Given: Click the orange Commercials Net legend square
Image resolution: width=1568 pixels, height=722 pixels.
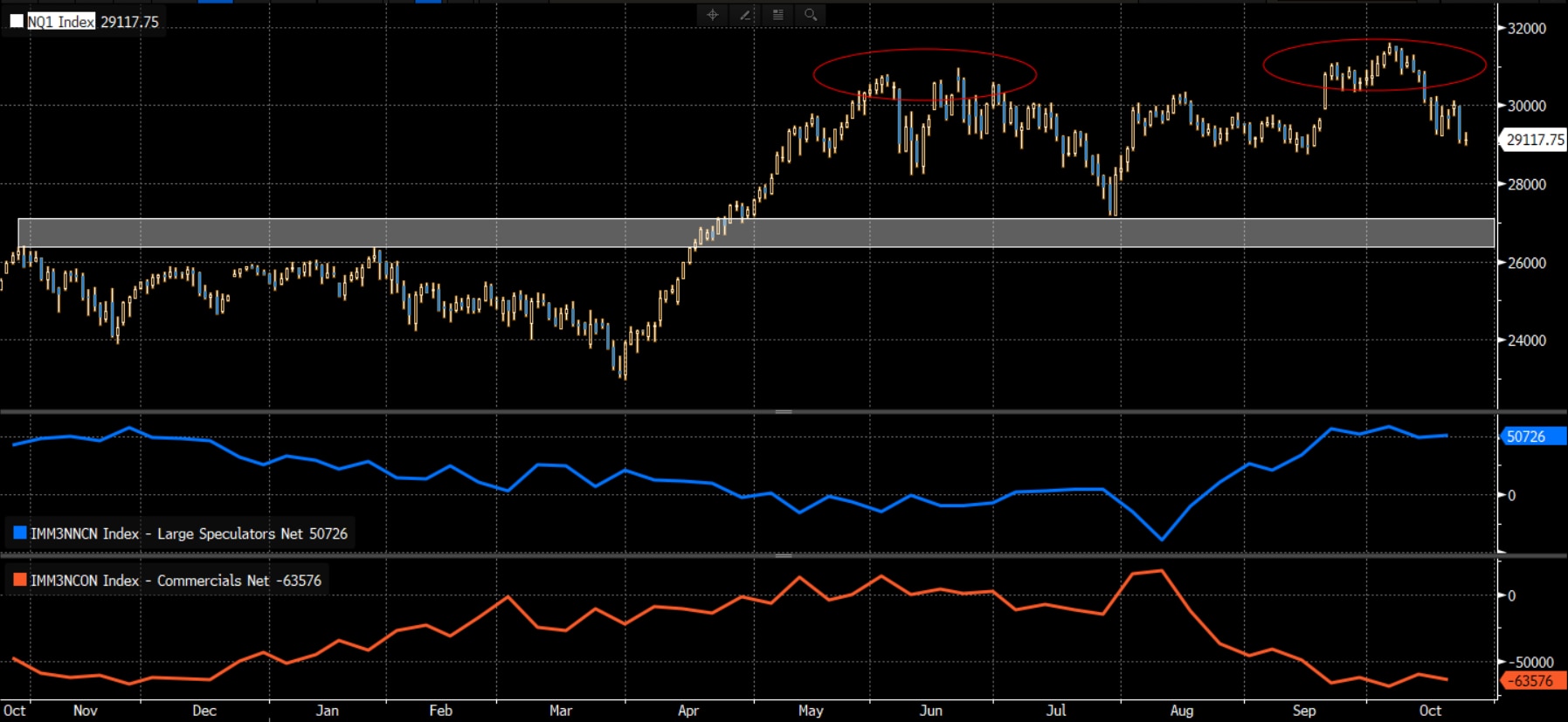Looking at the screenshot, I should click(x=20, y=580).
